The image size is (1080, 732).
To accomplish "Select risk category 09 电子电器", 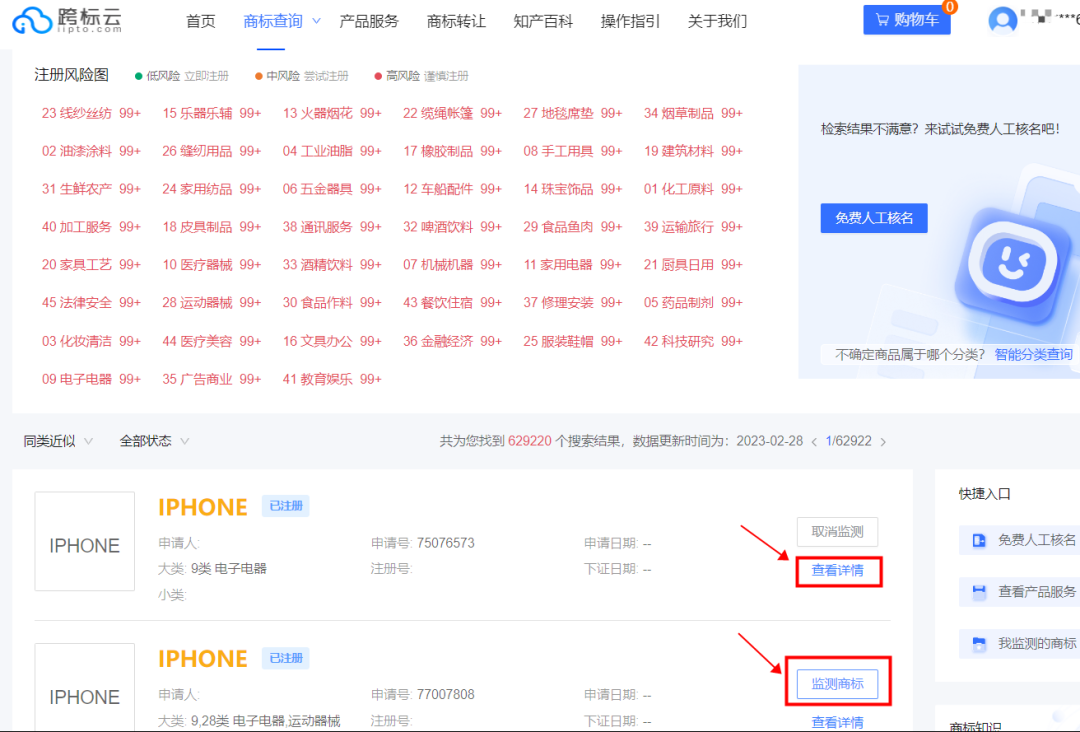I will [x=91, y=379].
